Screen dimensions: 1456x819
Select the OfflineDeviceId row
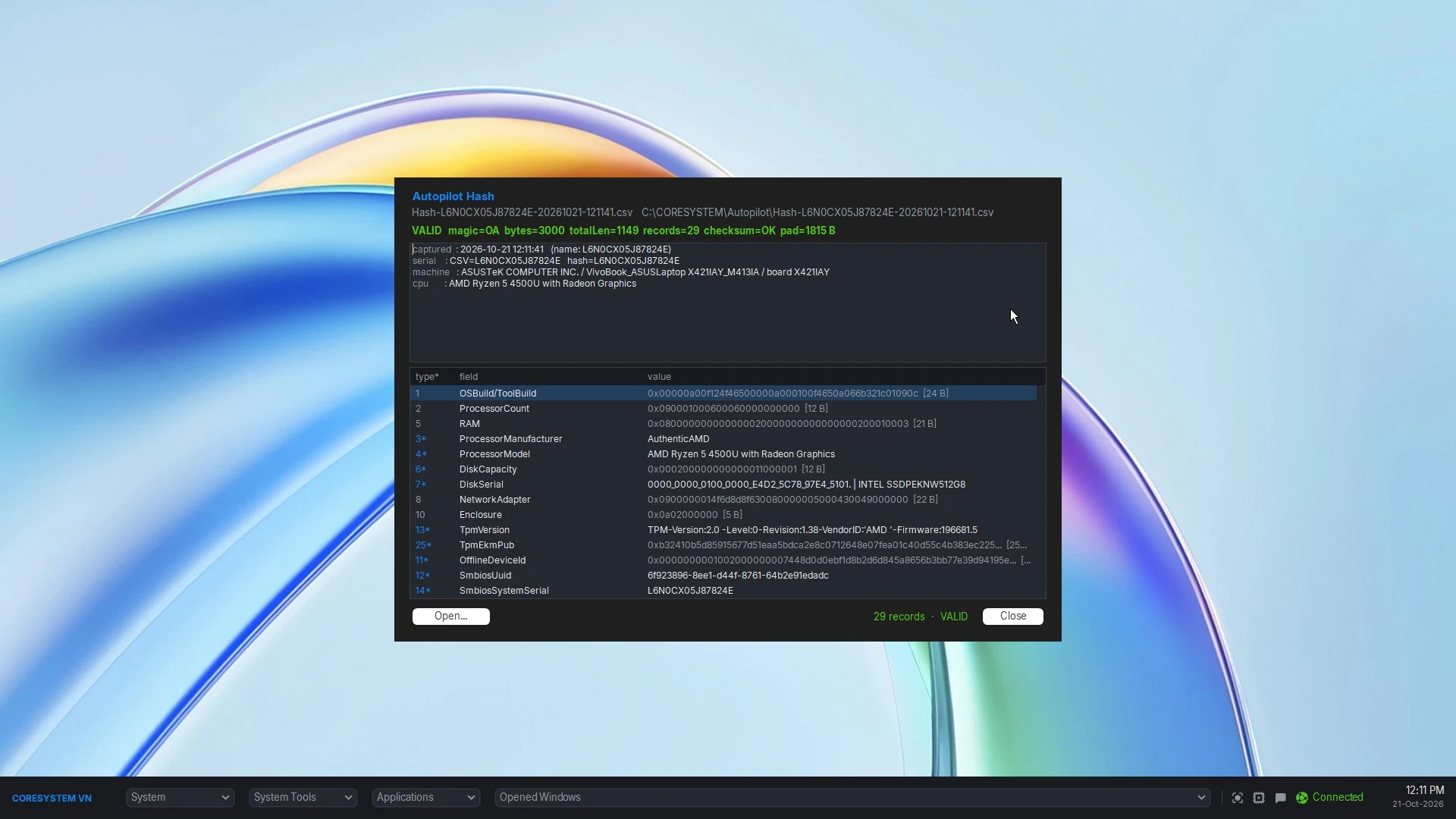pyautogui.click(x=723, y=560)
